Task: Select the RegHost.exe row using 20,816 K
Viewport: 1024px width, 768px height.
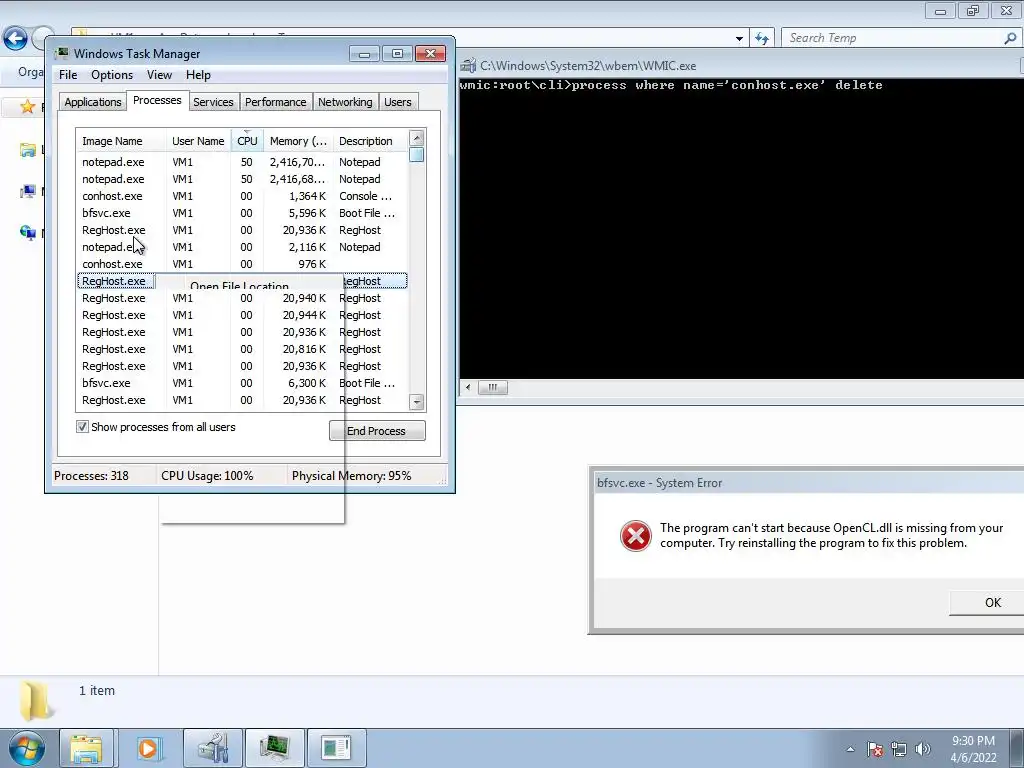Action: click(x=242, y=349)
